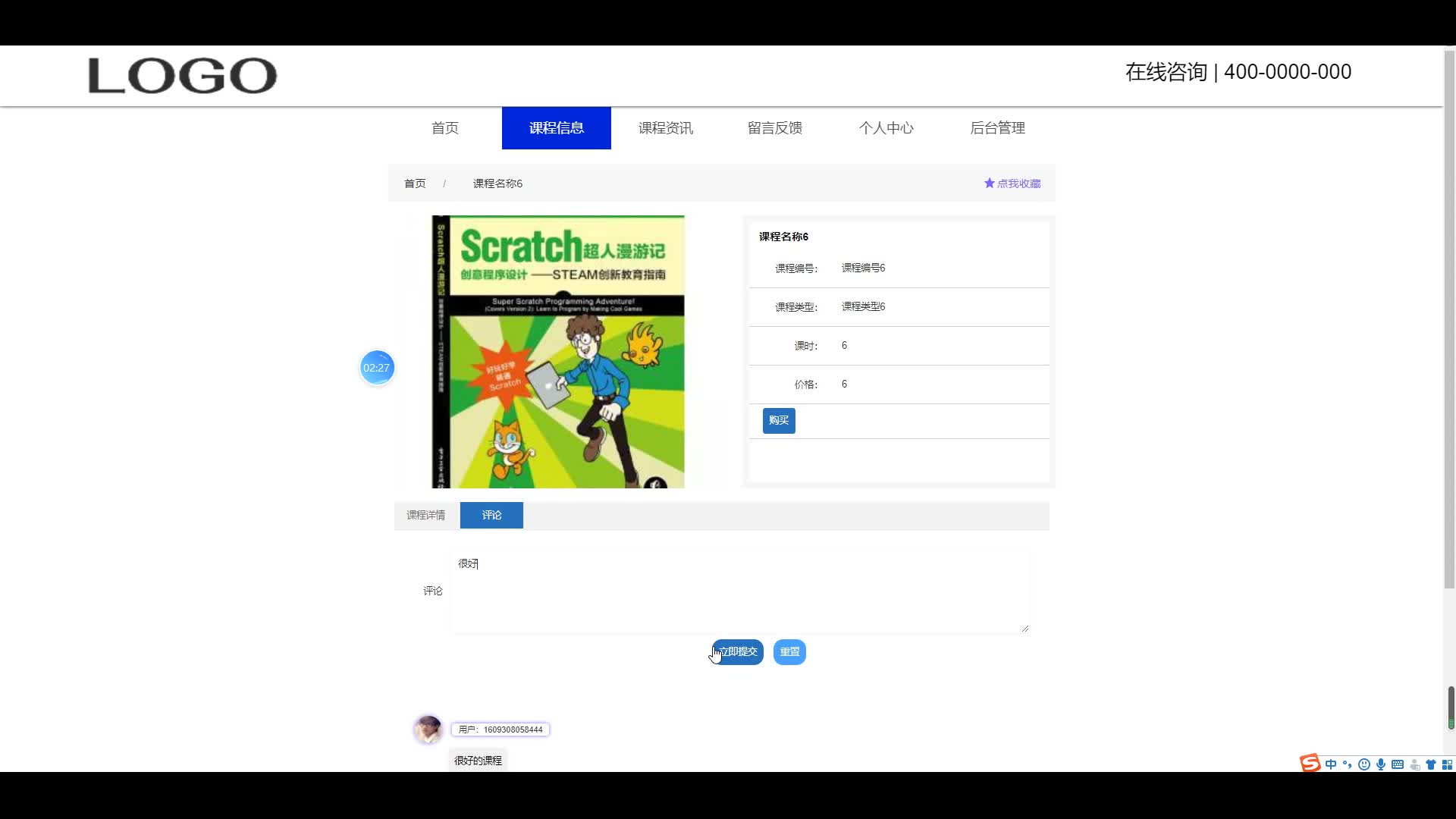
Task: Open 课程资讯 navigation item
Action: (666, 128)
